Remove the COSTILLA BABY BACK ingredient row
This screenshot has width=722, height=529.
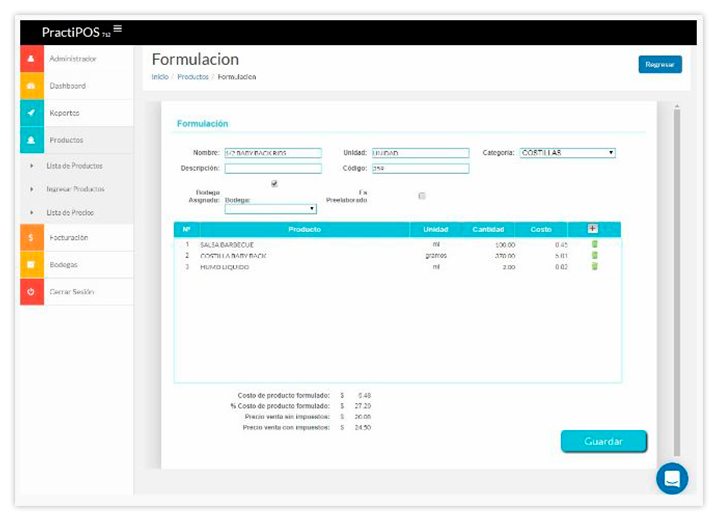pyautogui.click(x=594, y=255)
